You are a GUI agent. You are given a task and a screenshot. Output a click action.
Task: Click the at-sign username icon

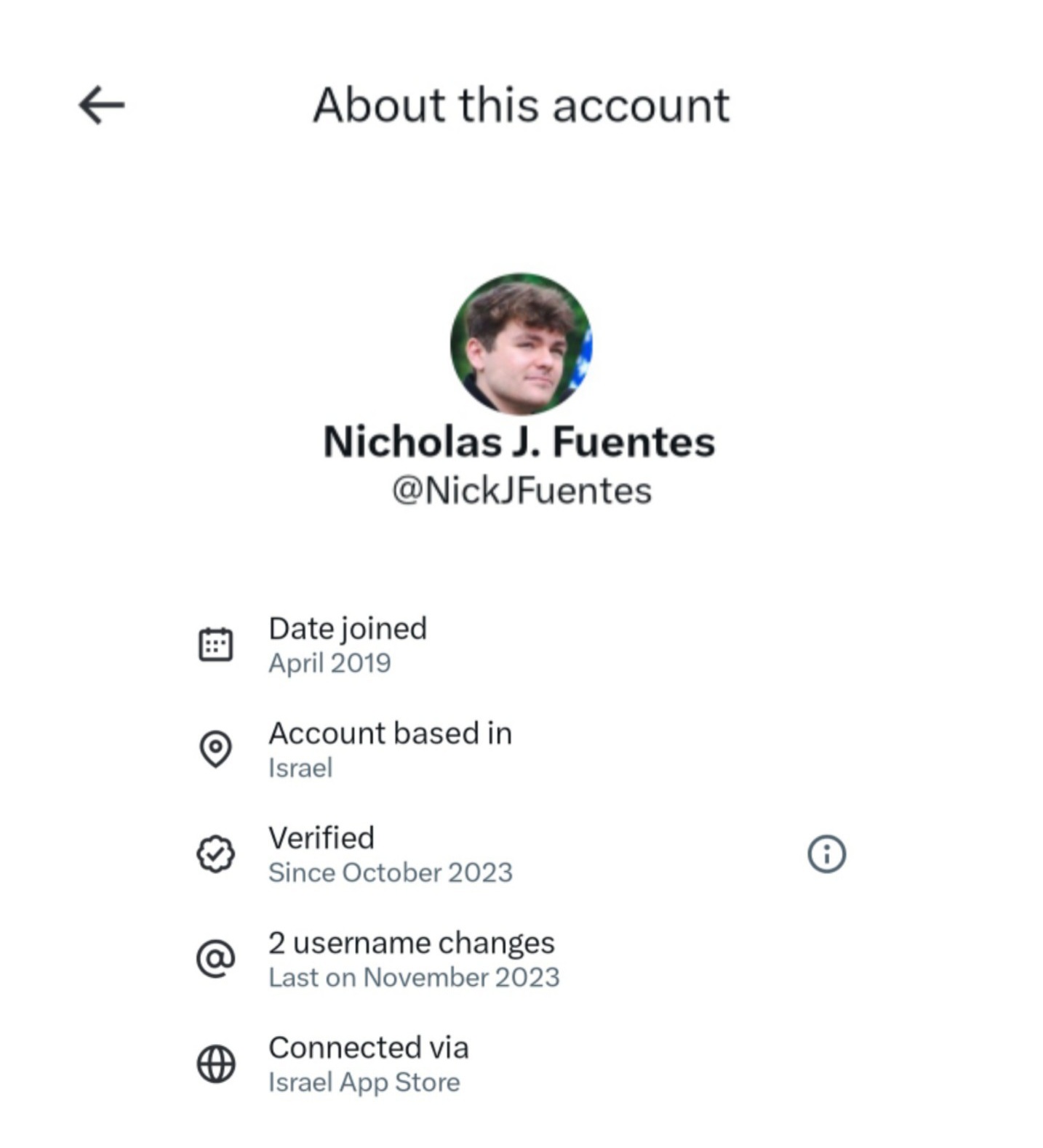215,959
